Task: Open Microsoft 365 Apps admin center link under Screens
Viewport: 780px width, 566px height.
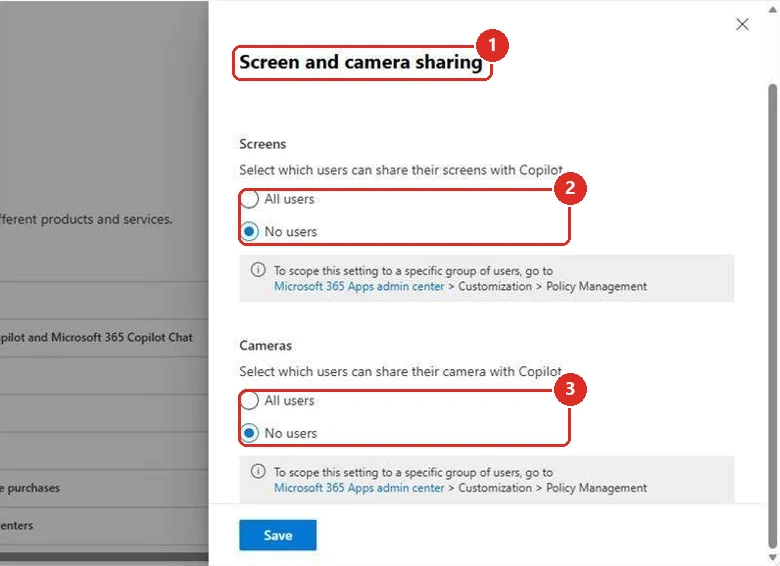Action: tap(359, 286)
